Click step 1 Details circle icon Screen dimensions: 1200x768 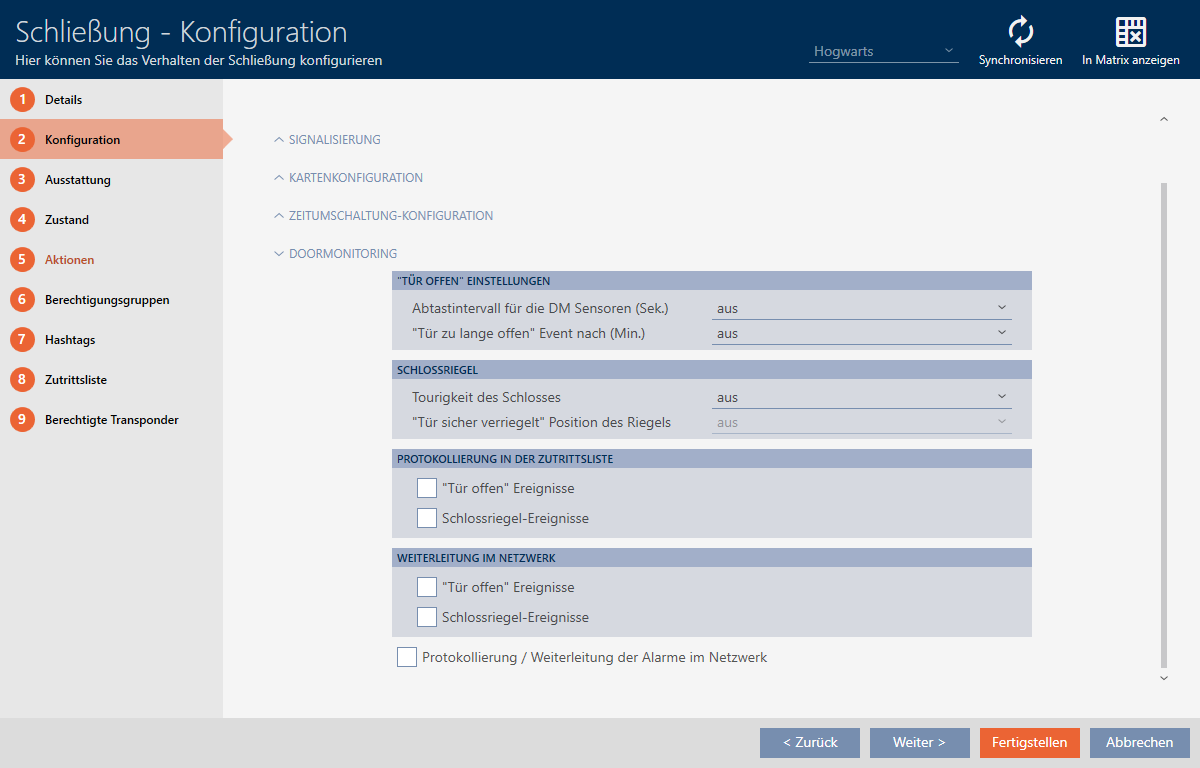pyautogui.click(x=22, y=100)
